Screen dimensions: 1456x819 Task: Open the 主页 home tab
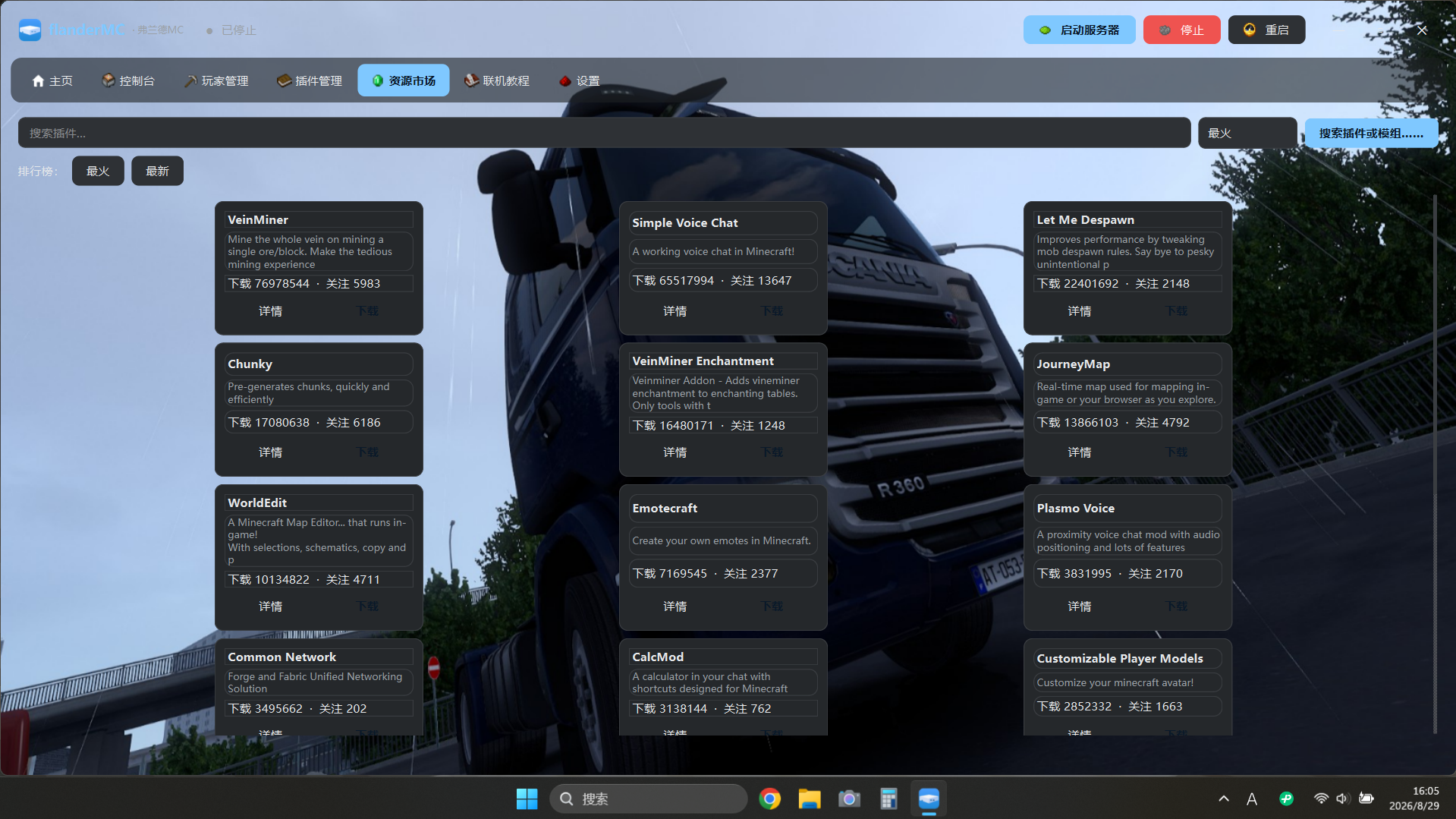(52, 80)
